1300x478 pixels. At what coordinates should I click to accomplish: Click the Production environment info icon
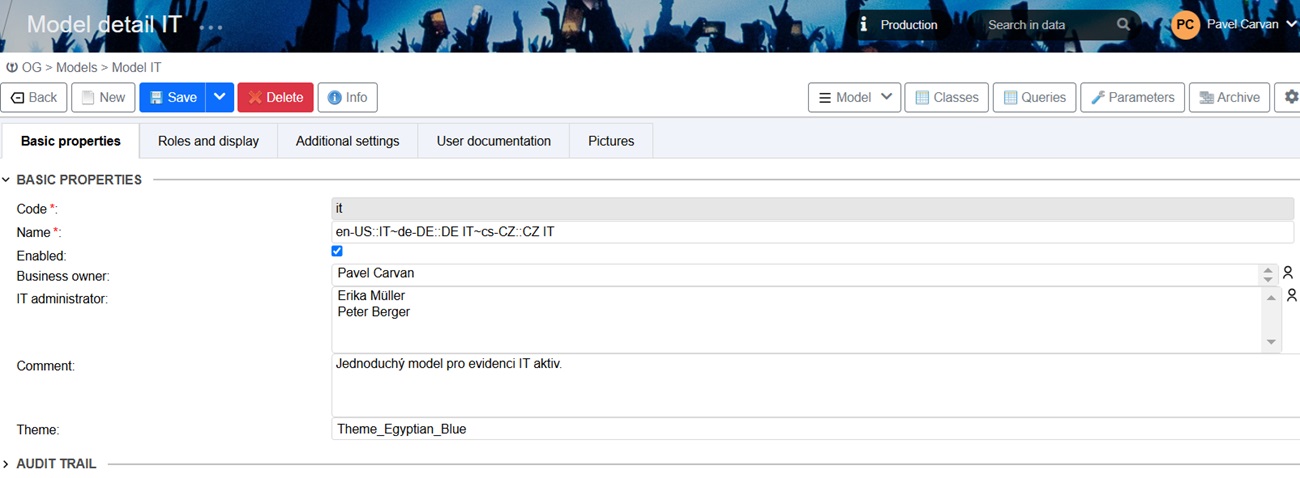[863, 24]
